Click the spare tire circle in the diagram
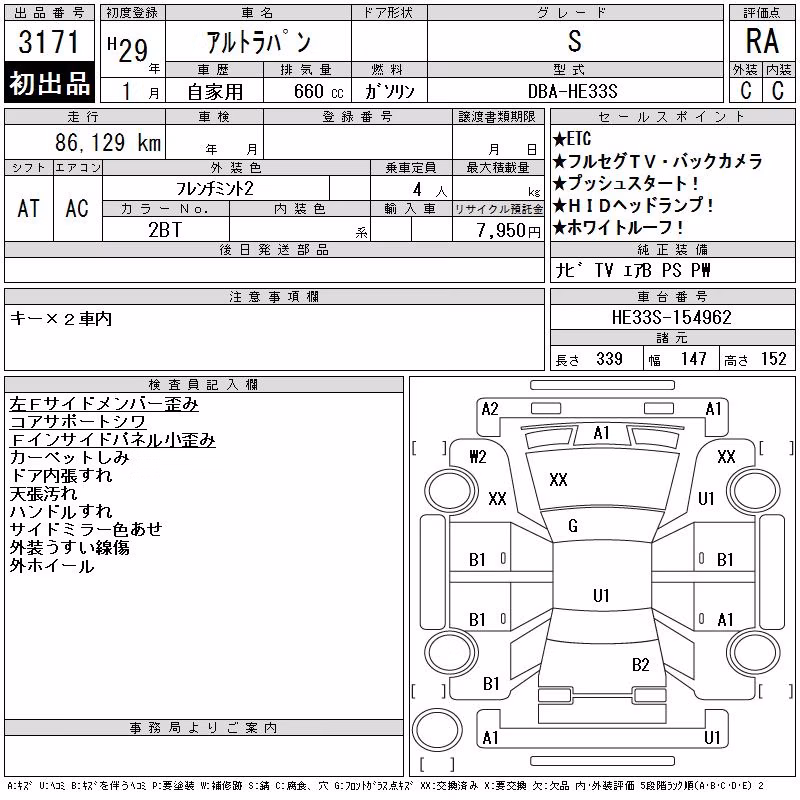 [x=437, y=729]
